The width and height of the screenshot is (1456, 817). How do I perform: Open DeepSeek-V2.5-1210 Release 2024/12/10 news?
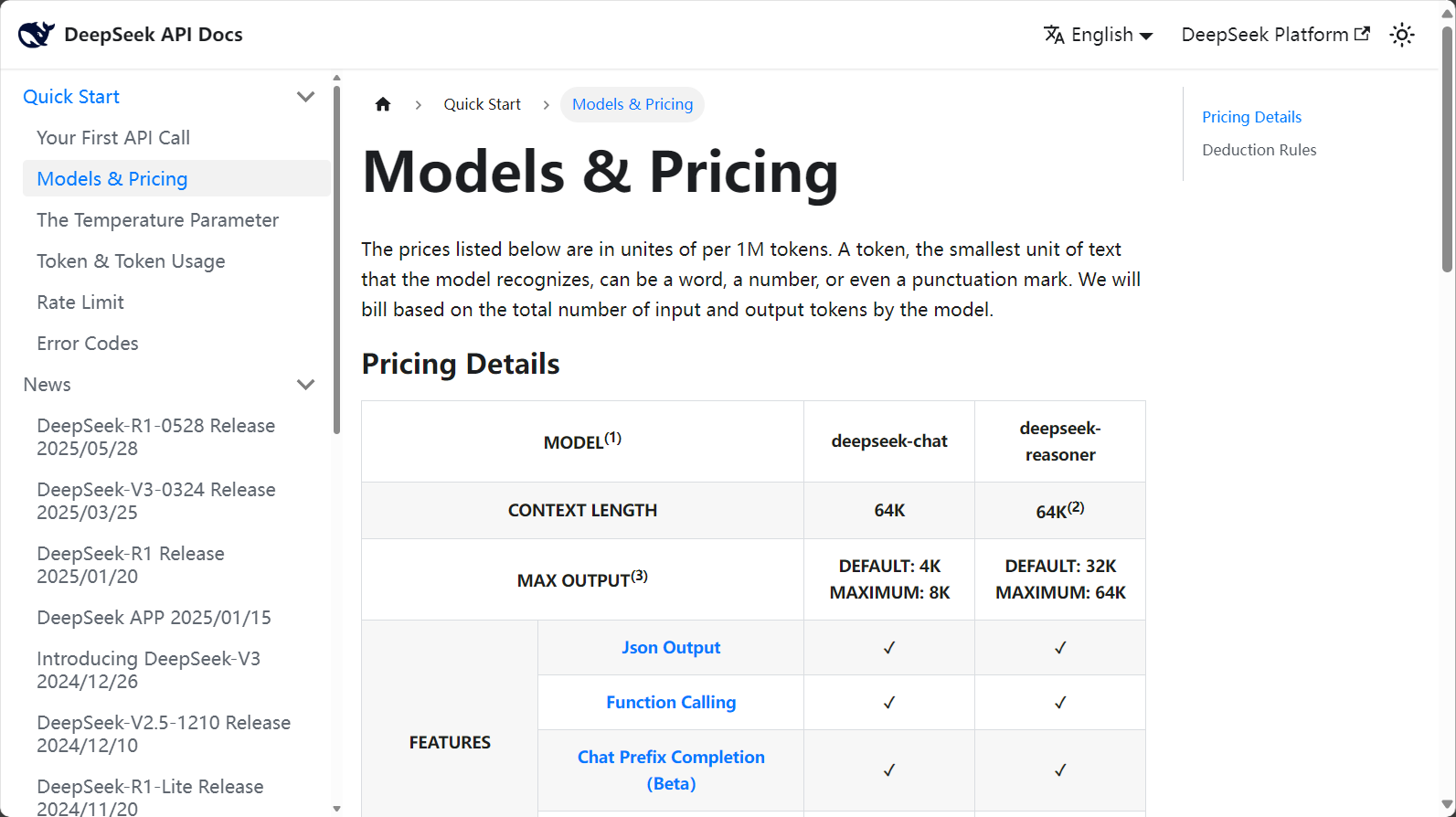point(164,734)
